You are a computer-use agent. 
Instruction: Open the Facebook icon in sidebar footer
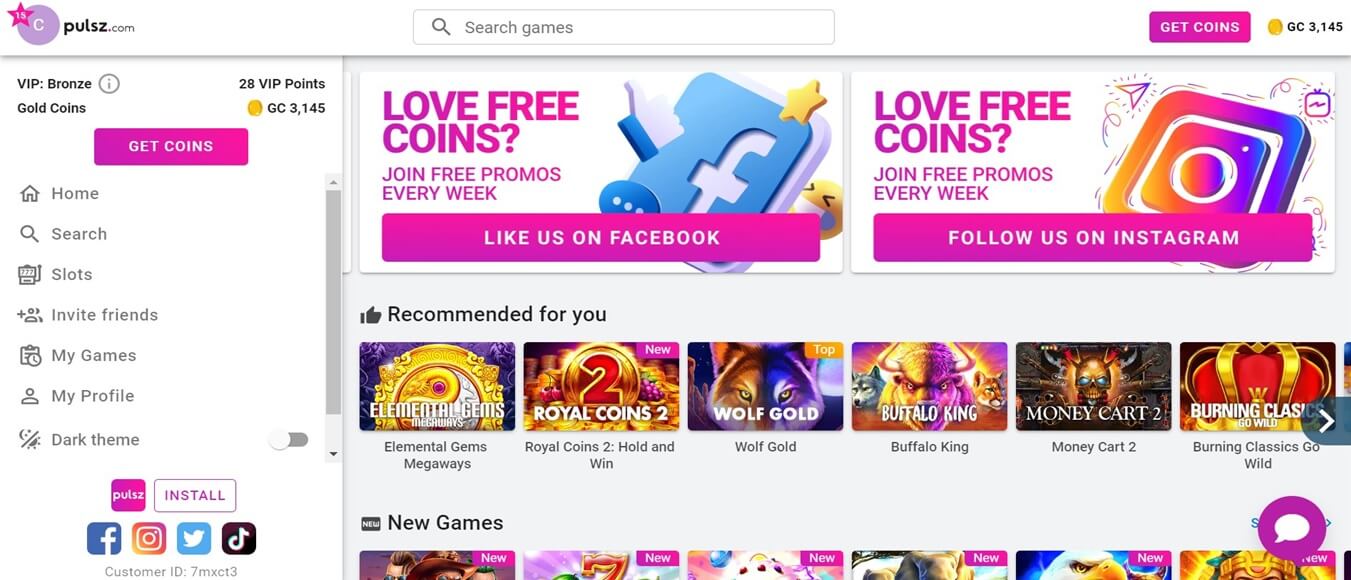104,538
